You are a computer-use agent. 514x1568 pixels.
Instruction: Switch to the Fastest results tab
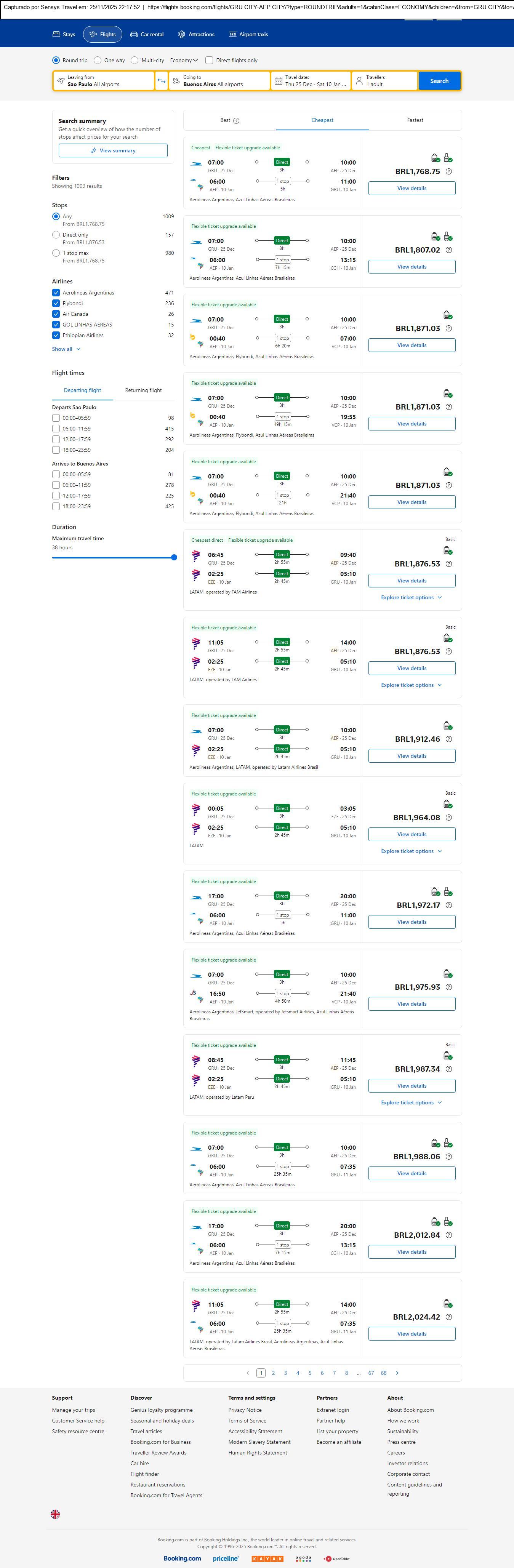click(415, 120)
